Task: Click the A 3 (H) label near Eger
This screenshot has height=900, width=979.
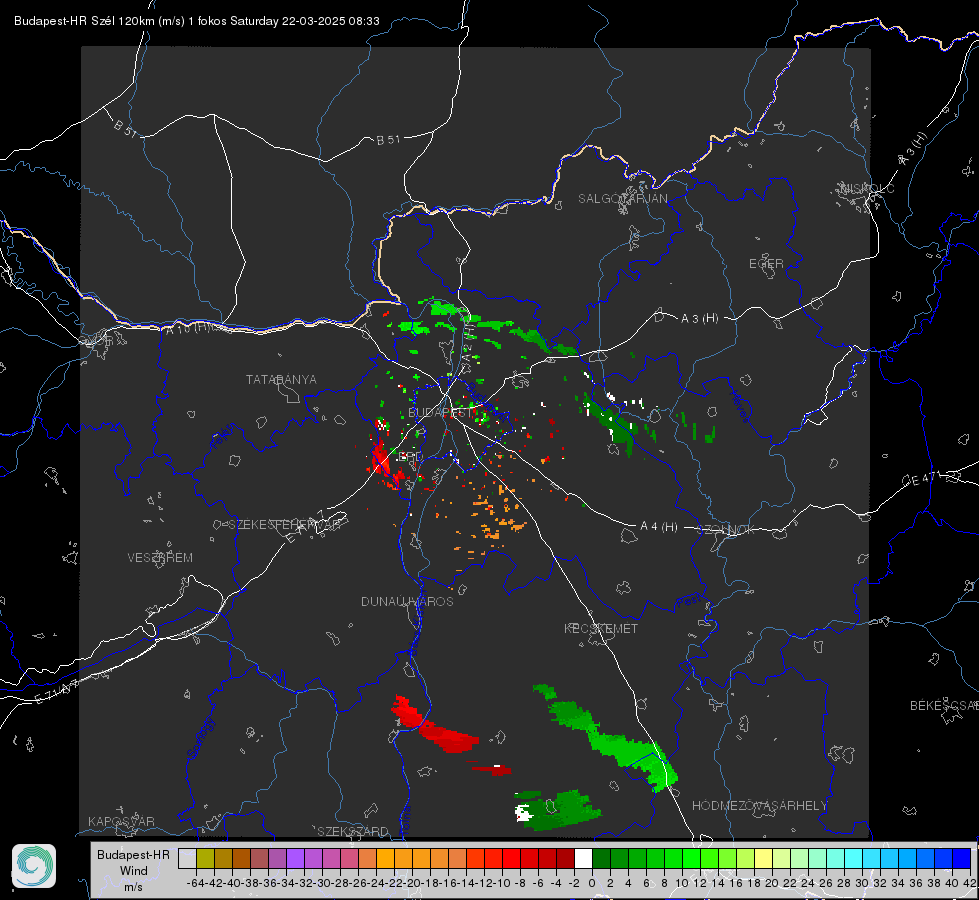Action: pyautogui.click(x=699, y=319)
